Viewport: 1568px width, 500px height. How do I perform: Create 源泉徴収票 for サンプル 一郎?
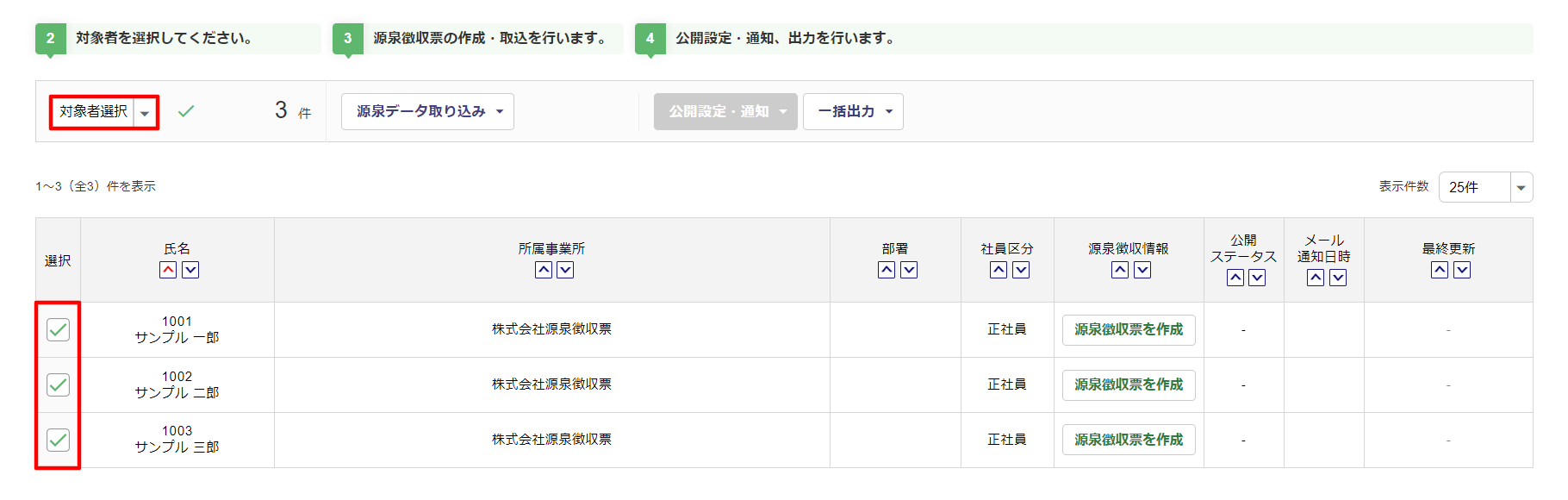click(1129, 329)
